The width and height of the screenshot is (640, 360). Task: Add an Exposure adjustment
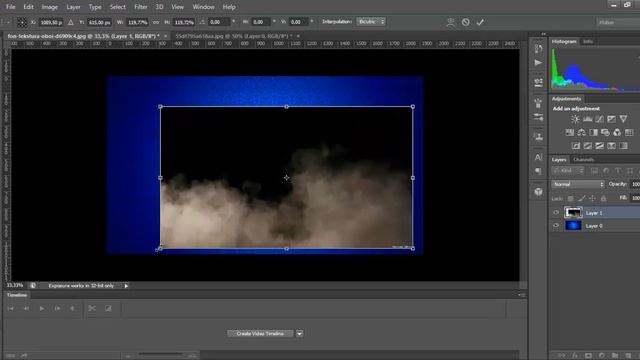[611, 119]
